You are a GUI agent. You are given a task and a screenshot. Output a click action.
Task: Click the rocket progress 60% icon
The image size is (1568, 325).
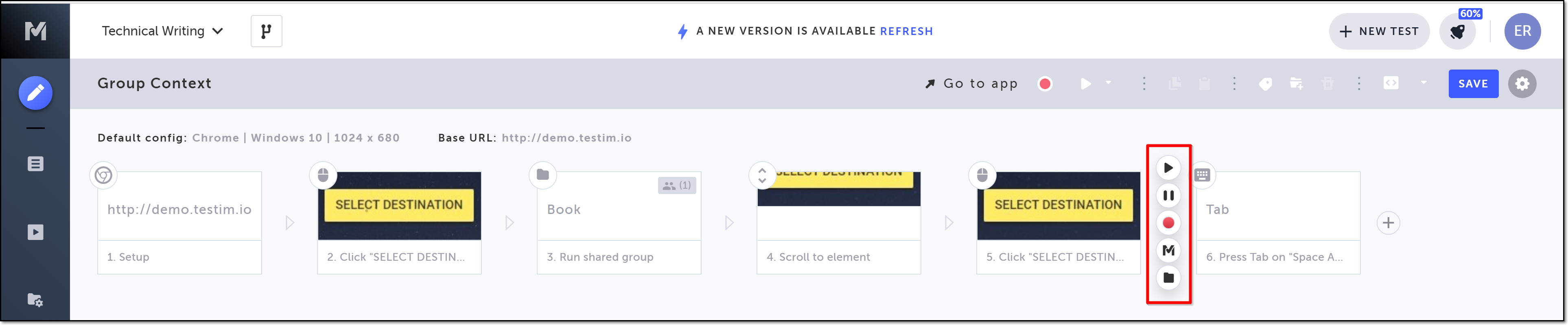1457,32
